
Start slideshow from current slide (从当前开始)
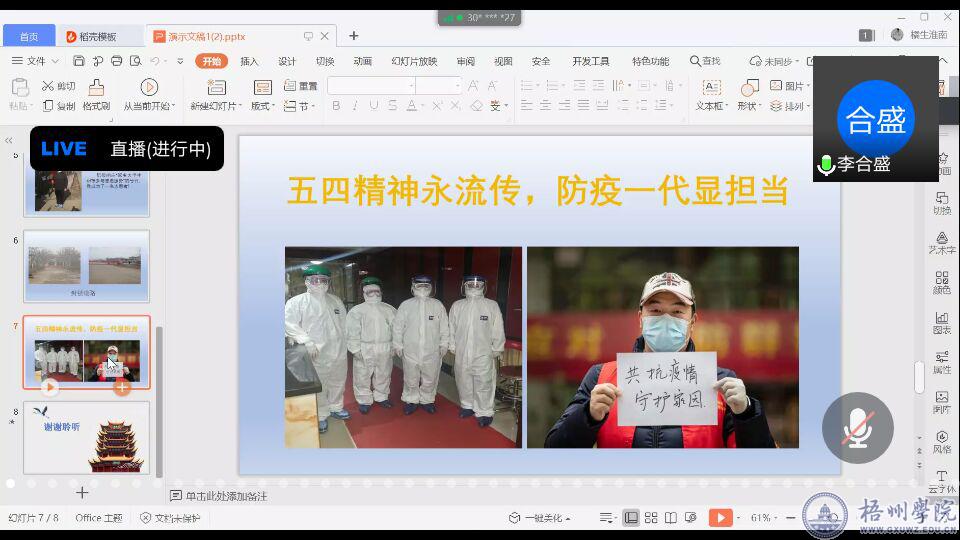pyautogui.click(x=149, y=88)
